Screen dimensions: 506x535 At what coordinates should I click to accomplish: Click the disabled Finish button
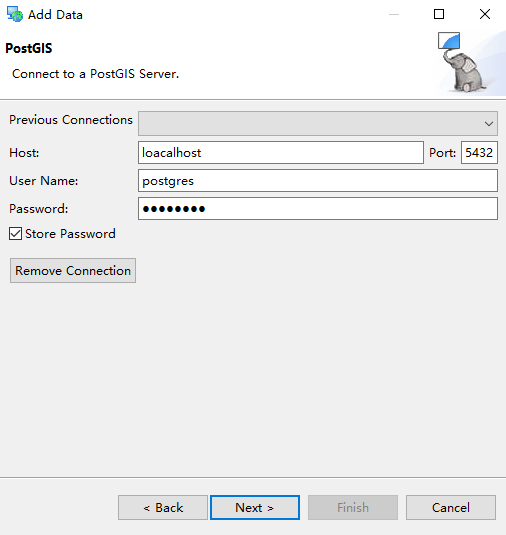[x=353, y=508]
